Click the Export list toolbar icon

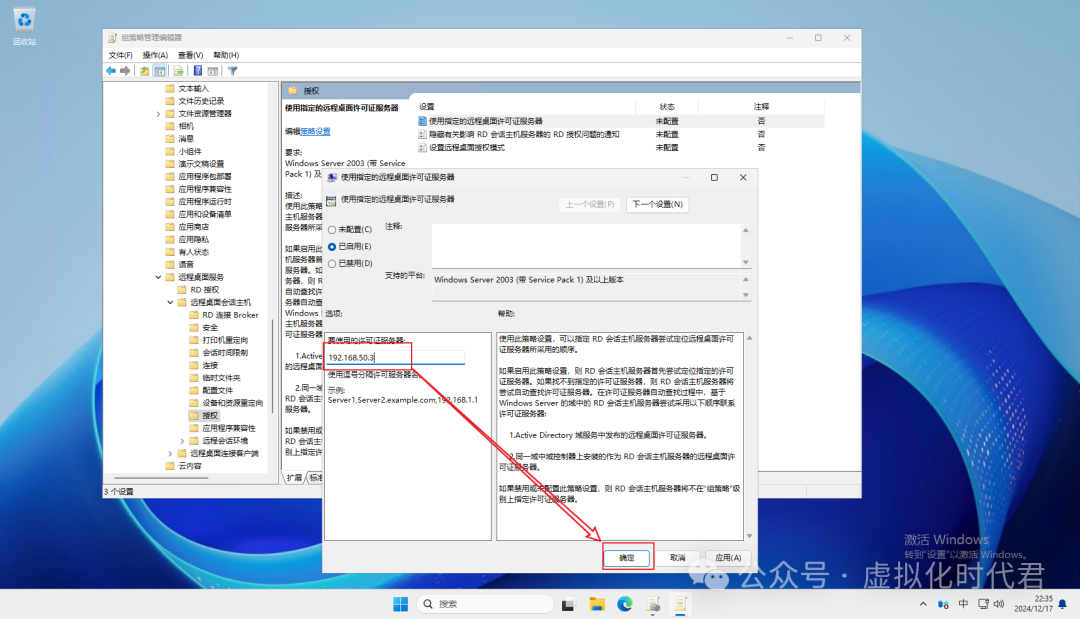pos(178,71)
